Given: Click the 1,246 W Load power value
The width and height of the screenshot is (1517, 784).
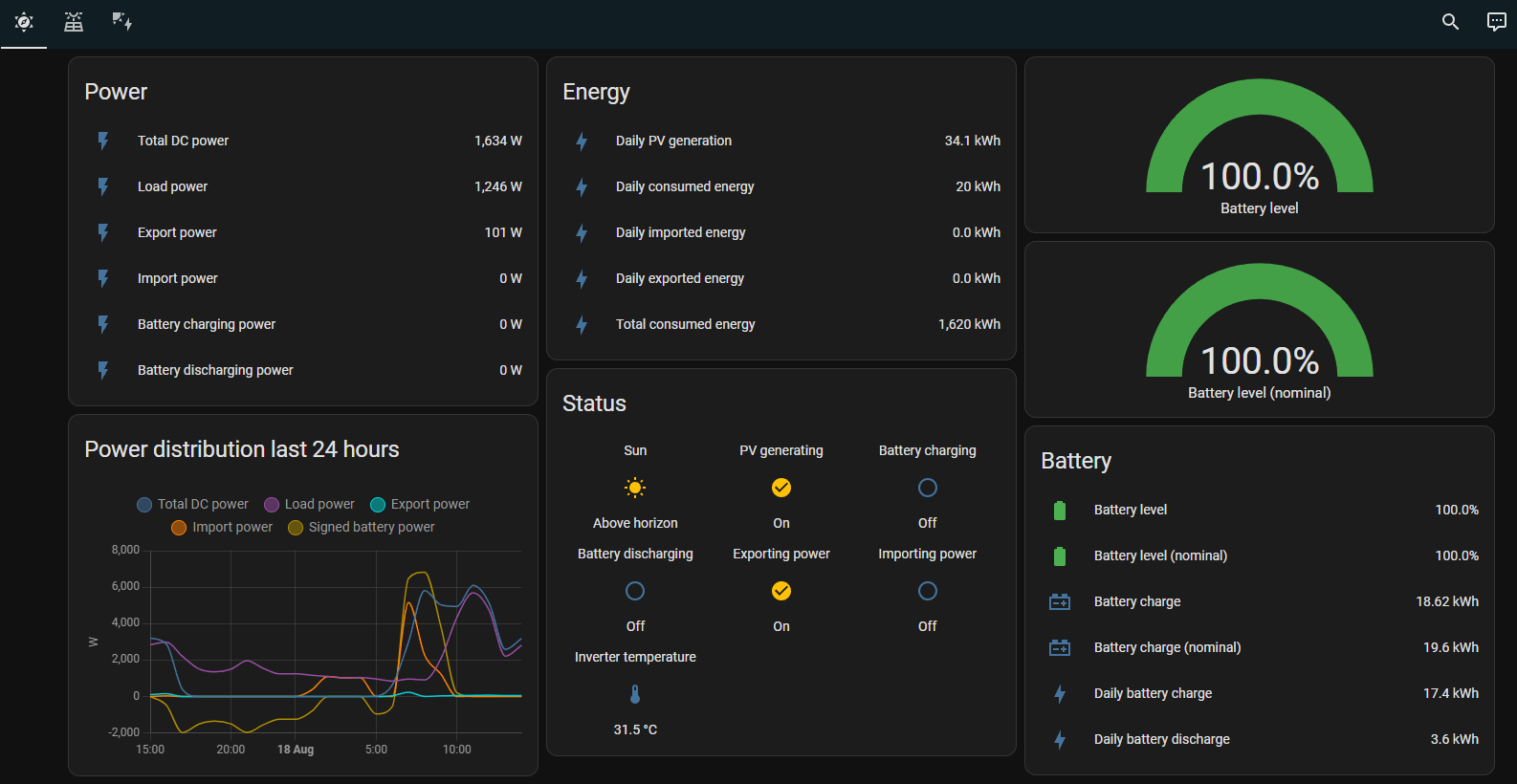Looking at the screenshot, I should pyautogui.click(x=498, y=186).
